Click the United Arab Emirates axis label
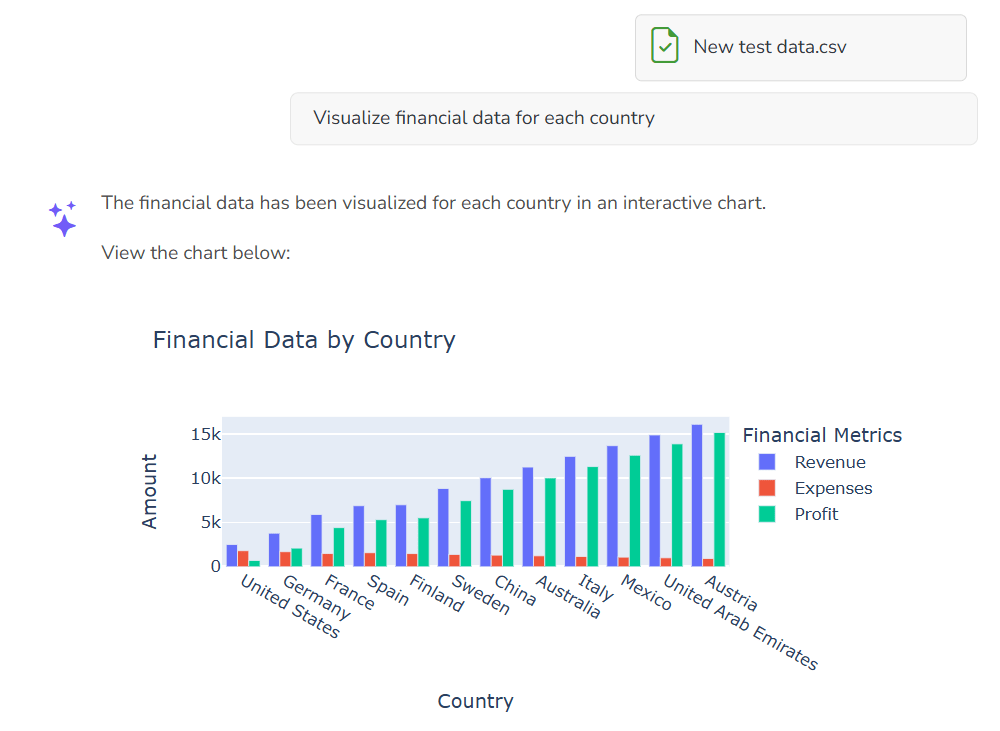Screen dimensions: 1000x731 pyautogui.click(x=740, y=623)
